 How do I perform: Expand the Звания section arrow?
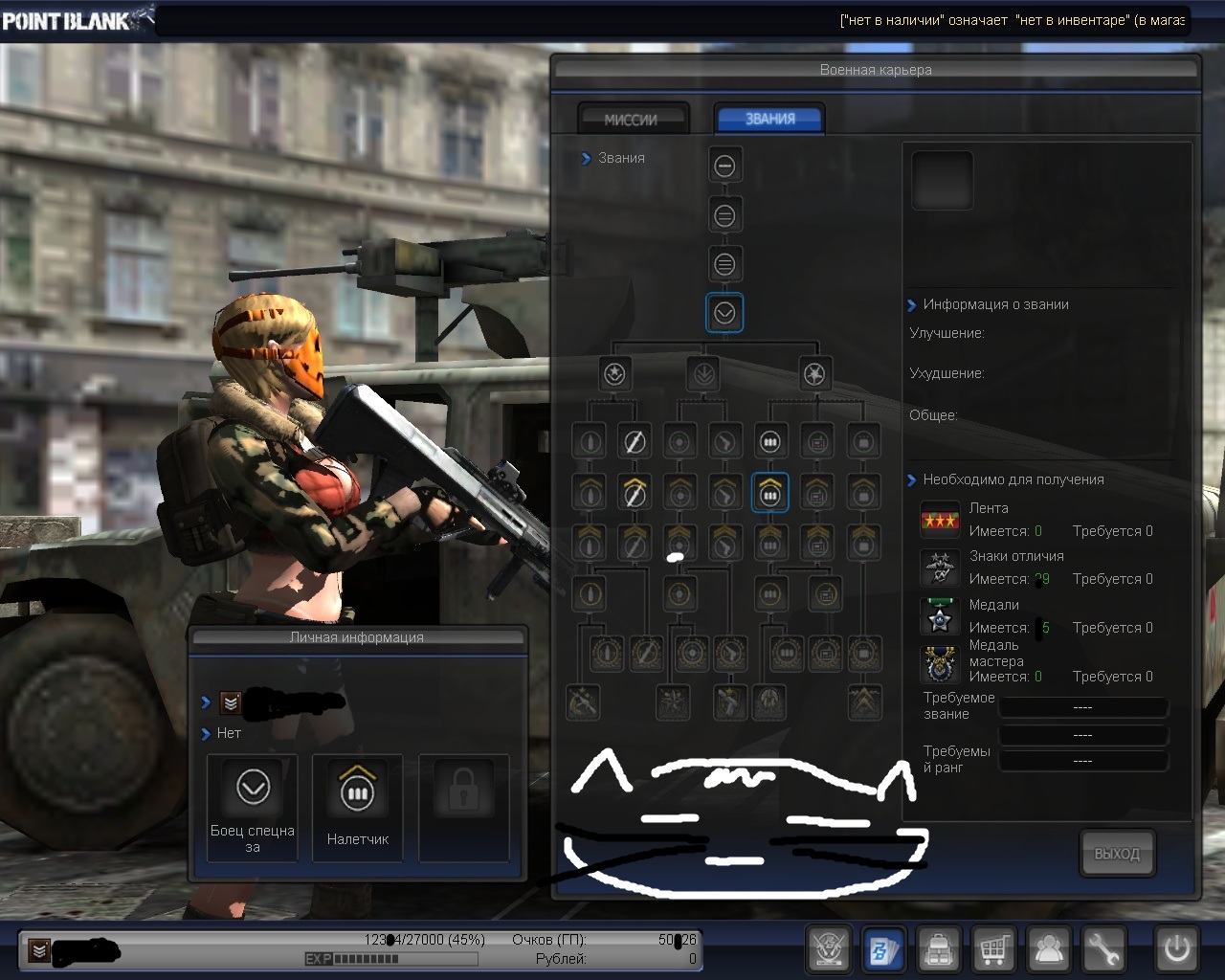click(x=586, y=159)
